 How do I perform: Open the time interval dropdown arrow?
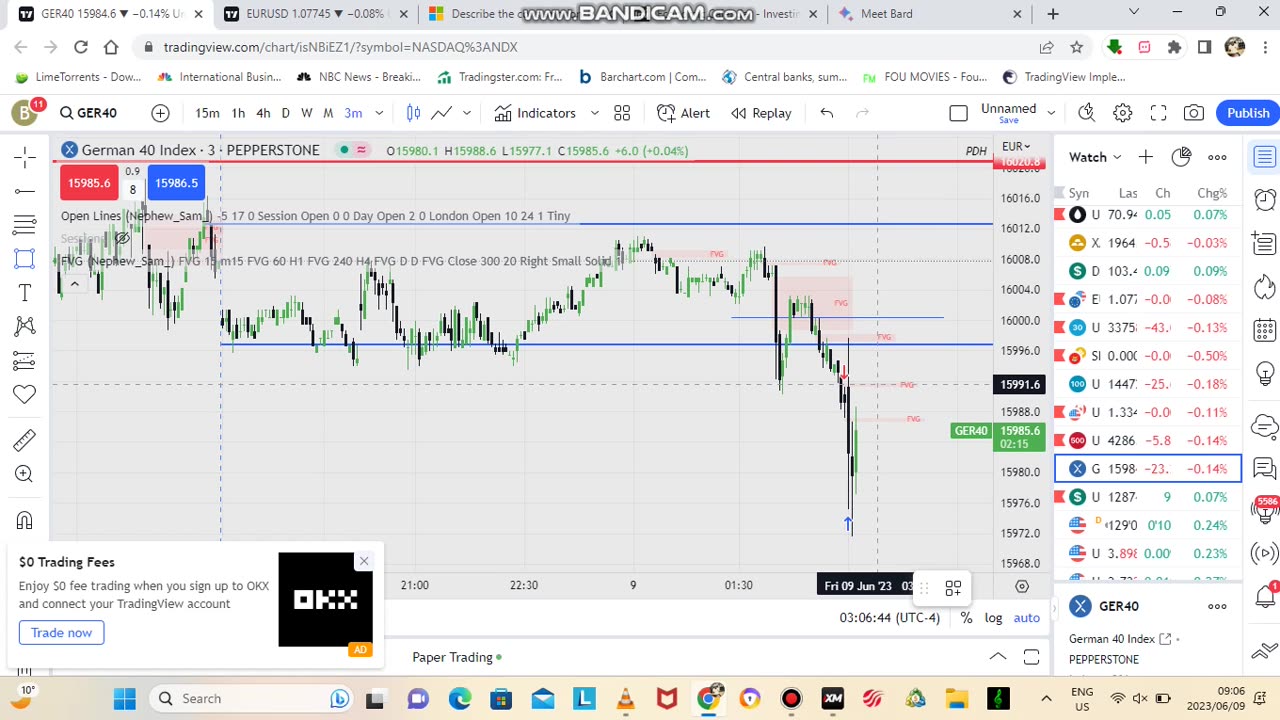(379, 113)
